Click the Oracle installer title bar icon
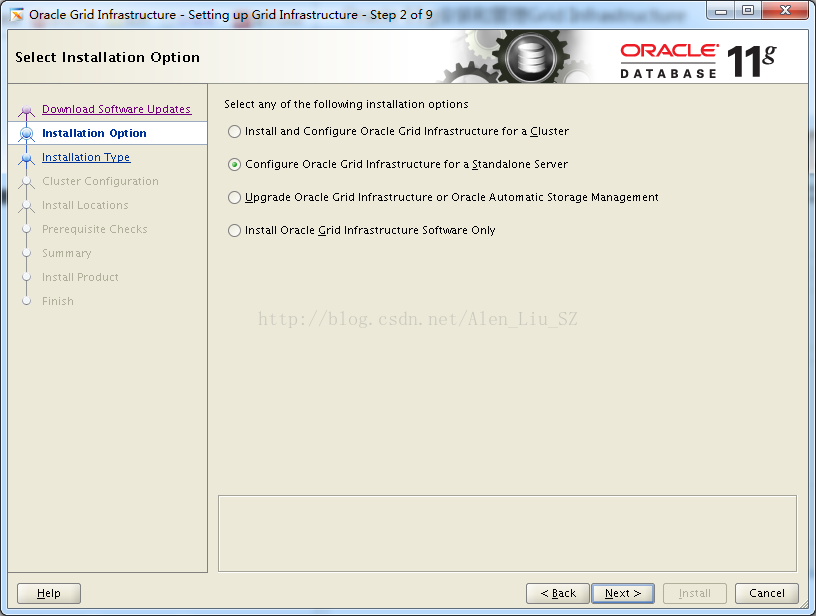 tap(17, 15)
